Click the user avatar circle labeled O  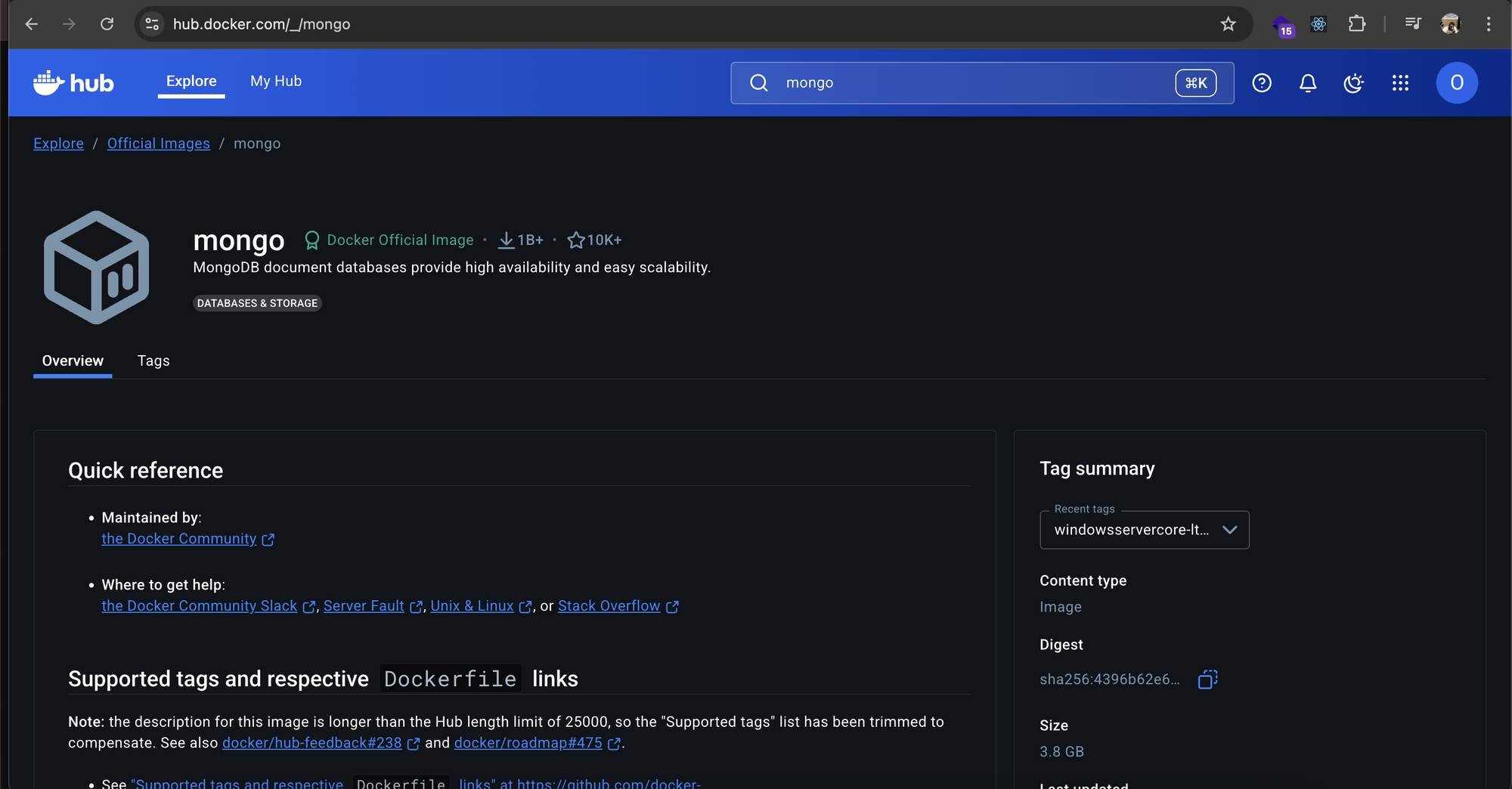[1456, 83]
